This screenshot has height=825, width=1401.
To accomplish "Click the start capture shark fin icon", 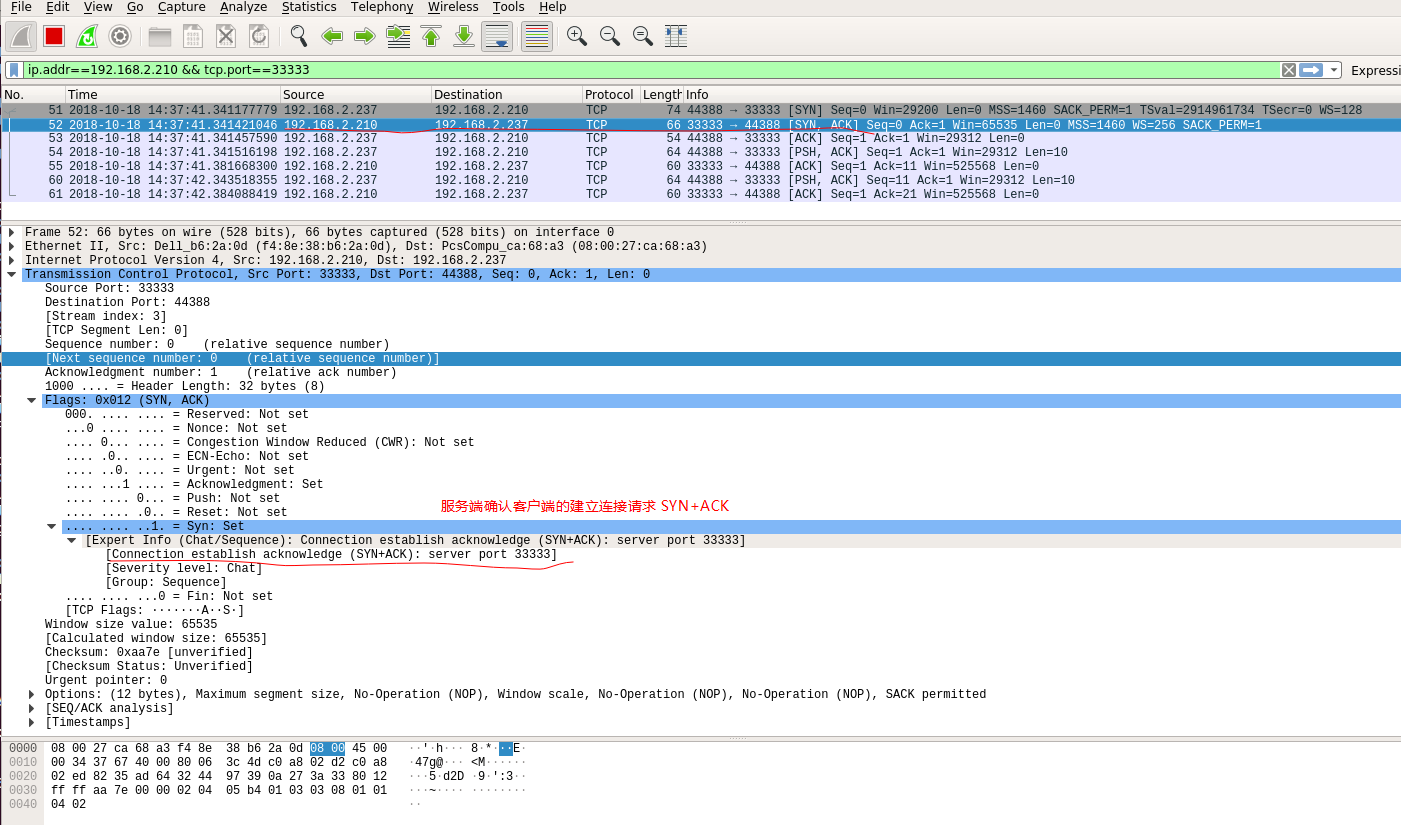I will pos(21,37).
